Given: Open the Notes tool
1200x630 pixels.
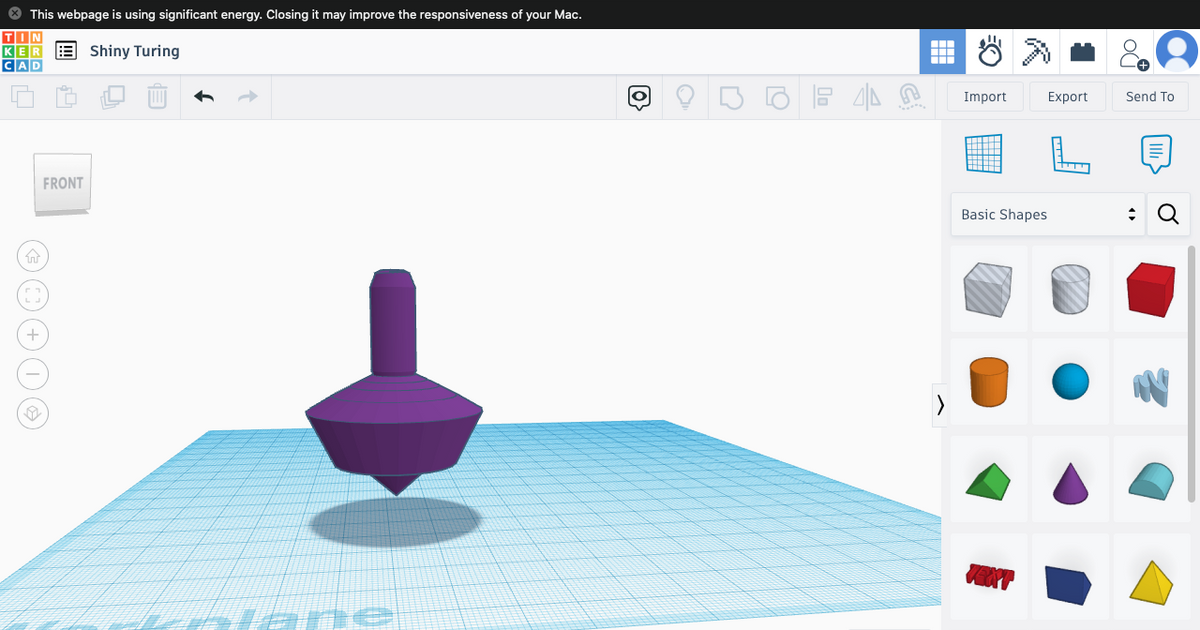Looking at the screenshot, I should pyautogui.click(x=1156, y=153).
